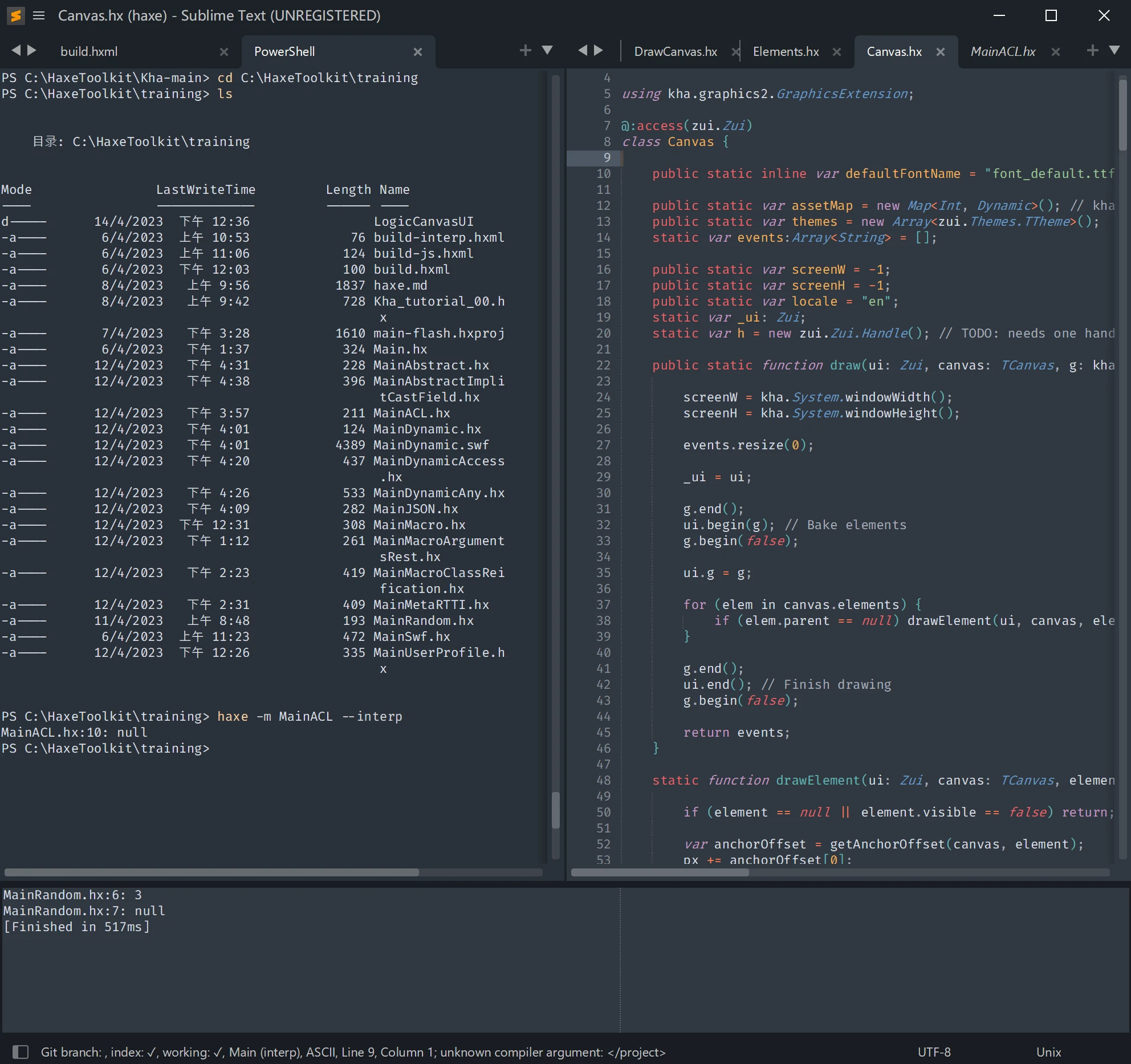The image size is (1131, 1064).
Task: Switch to MainACL.hx tab
Action: point(1003,51)
